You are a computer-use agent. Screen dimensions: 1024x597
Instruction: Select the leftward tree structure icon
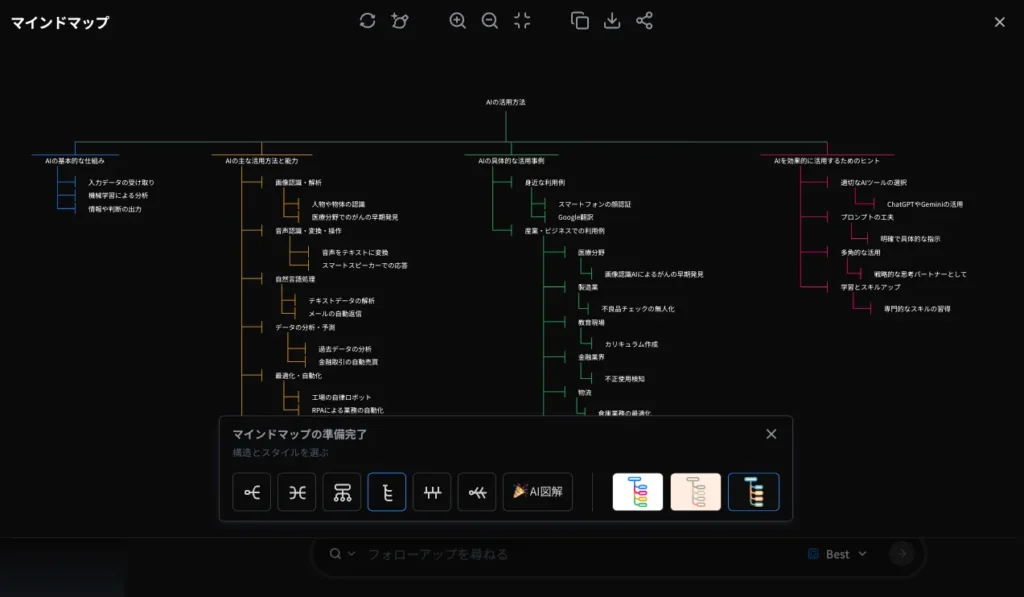click(x=476, y=491)
